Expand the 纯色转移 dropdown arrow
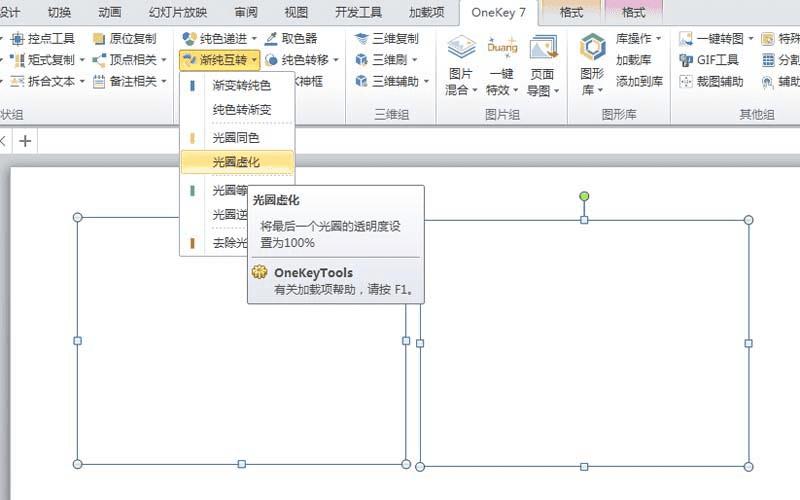The height and width of the screenshot is (500, 800). (336, 60)
